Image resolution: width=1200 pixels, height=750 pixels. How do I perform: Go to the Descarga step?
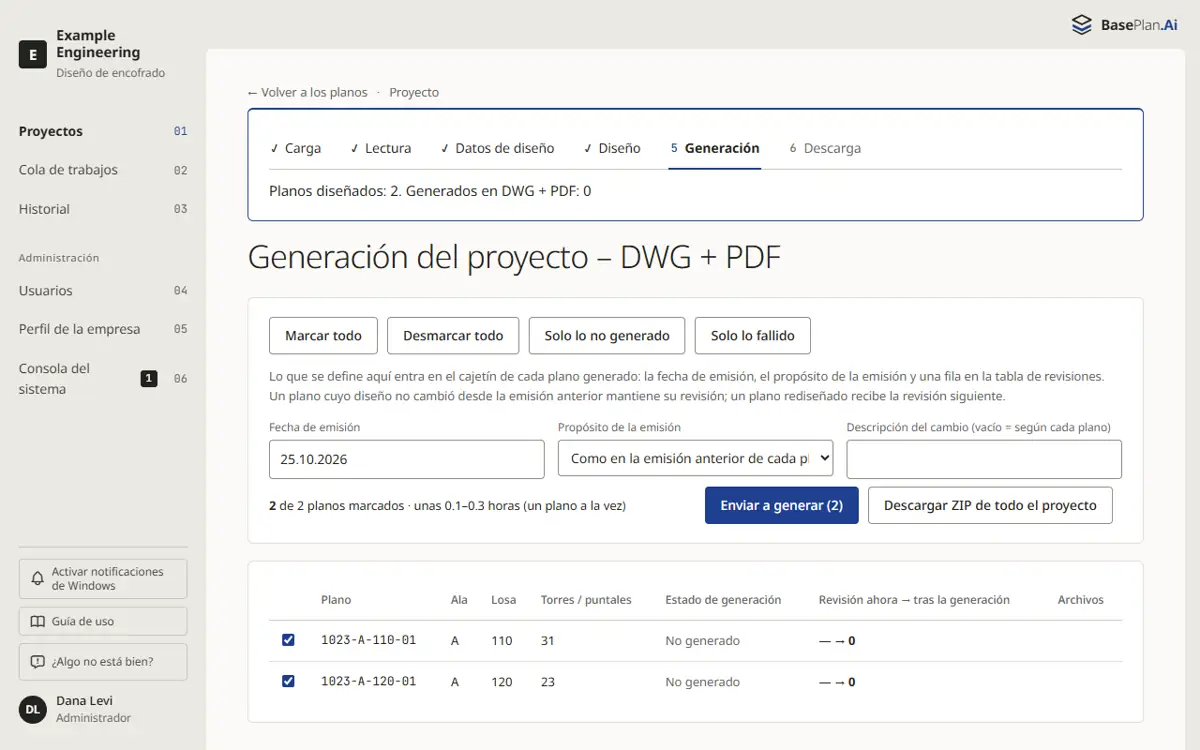pos(825,148)
